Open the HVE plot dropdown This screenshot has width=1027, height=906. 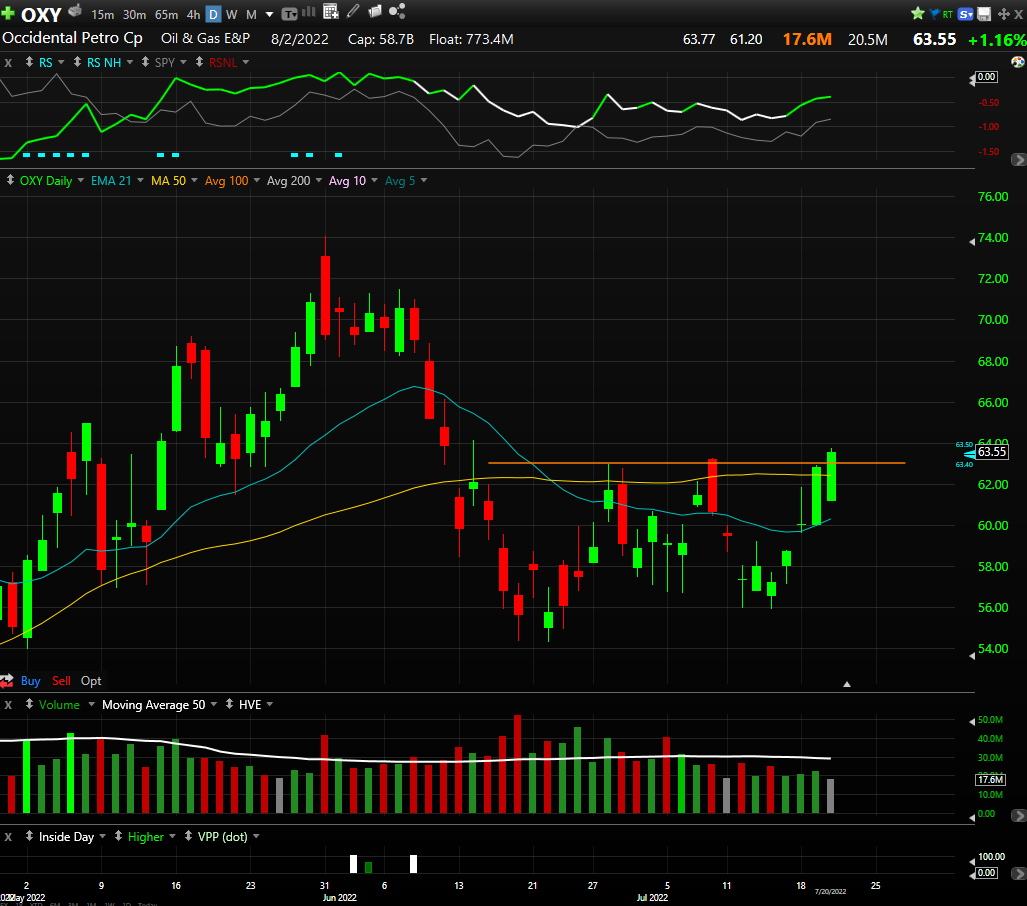[270, 705]
